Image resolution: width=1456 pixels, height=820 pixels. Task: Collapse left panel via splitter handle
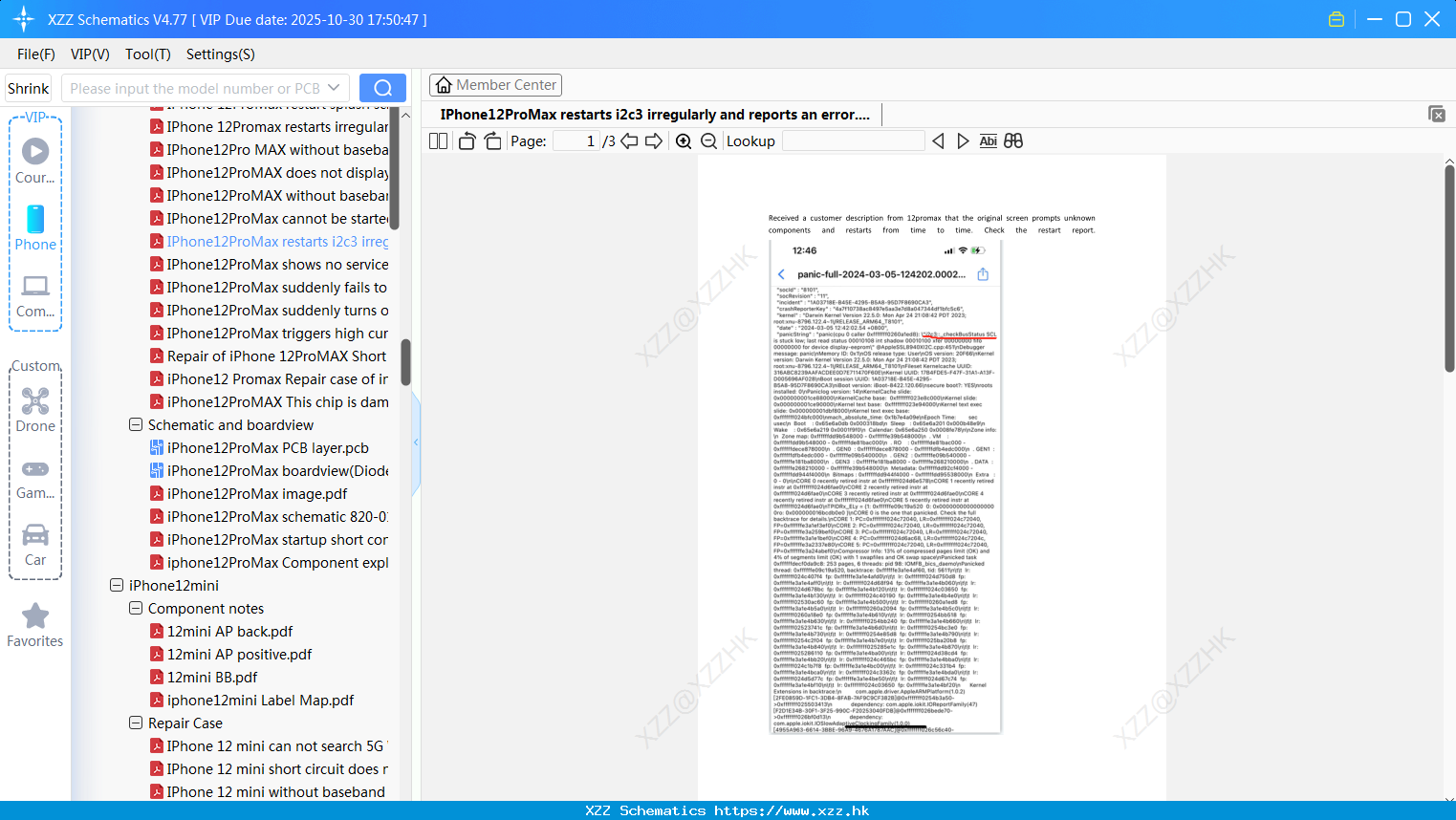pyautogui.click(x=416, y=442)
